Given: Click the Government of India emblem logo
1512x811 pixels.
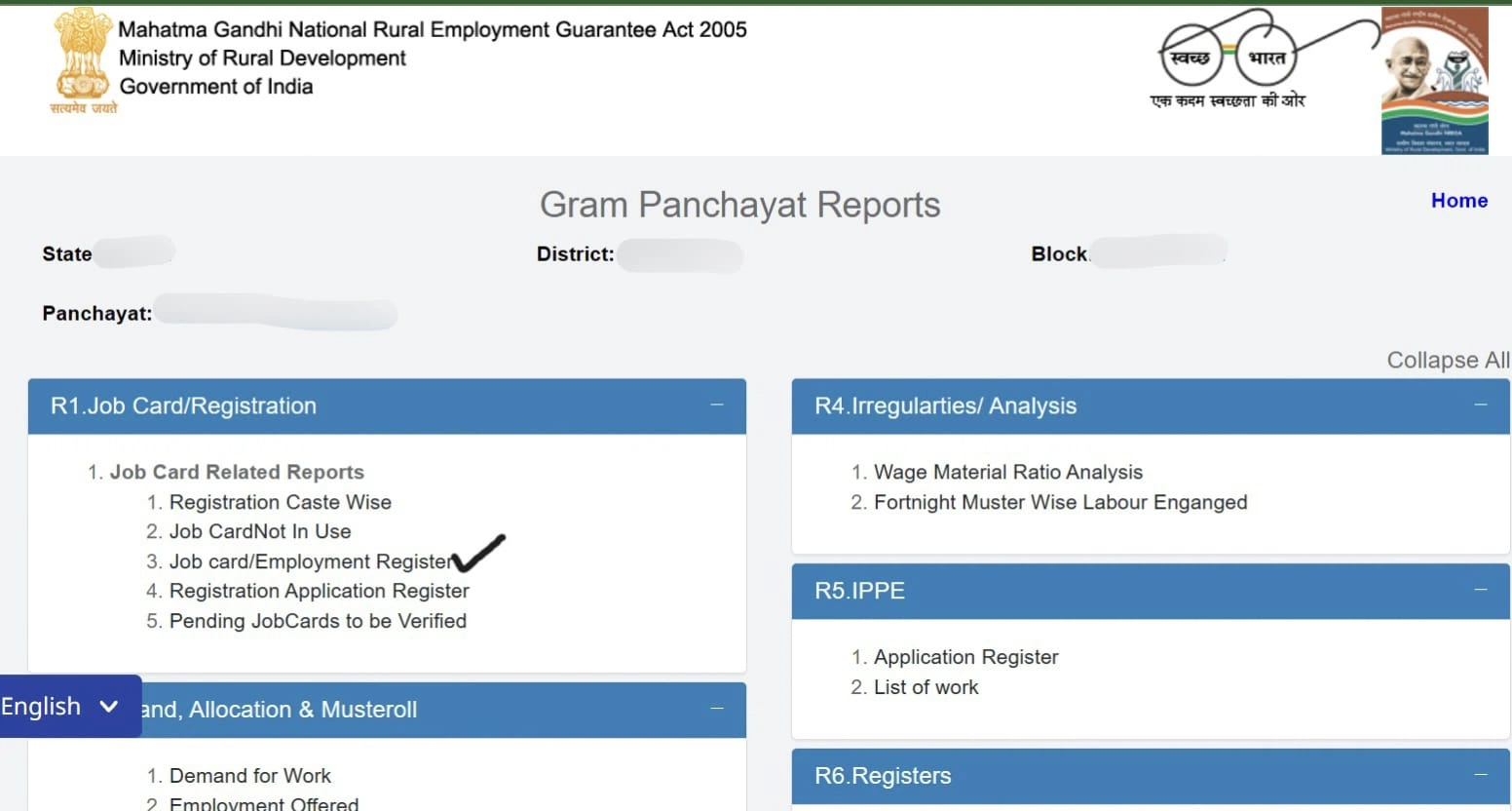Looking at the screenshot, I should [x=83, y=58].
